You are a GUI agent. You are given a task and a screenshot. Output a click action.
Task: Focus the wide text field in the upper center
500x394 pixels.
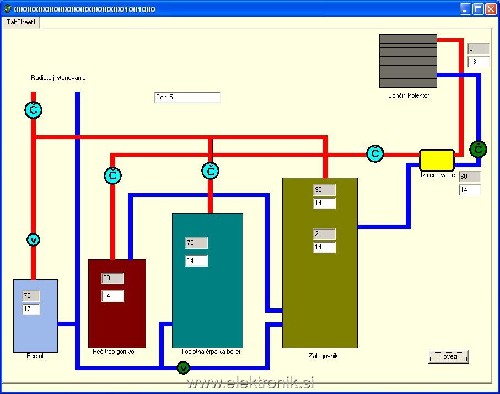pyautogui.click(x=187, y=97)
